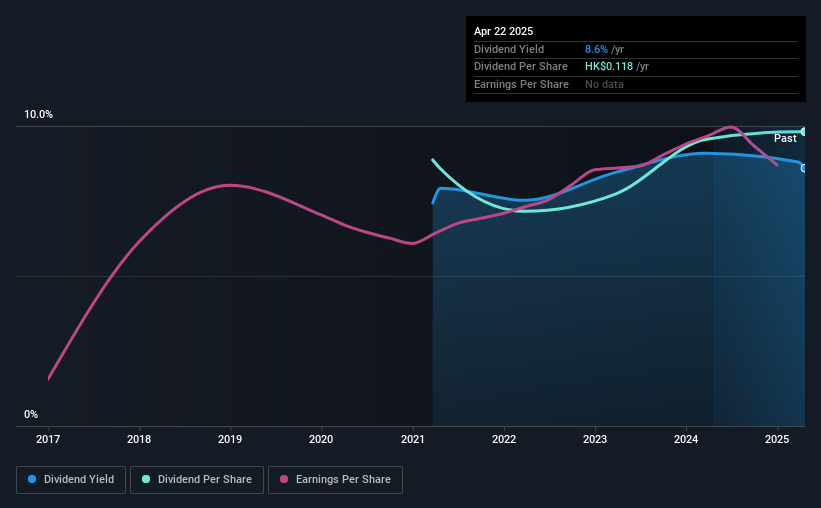Click the blue Dividend Yield endpoint marker
The height and width of the screenshot is (508, 821).
(804, 168)
